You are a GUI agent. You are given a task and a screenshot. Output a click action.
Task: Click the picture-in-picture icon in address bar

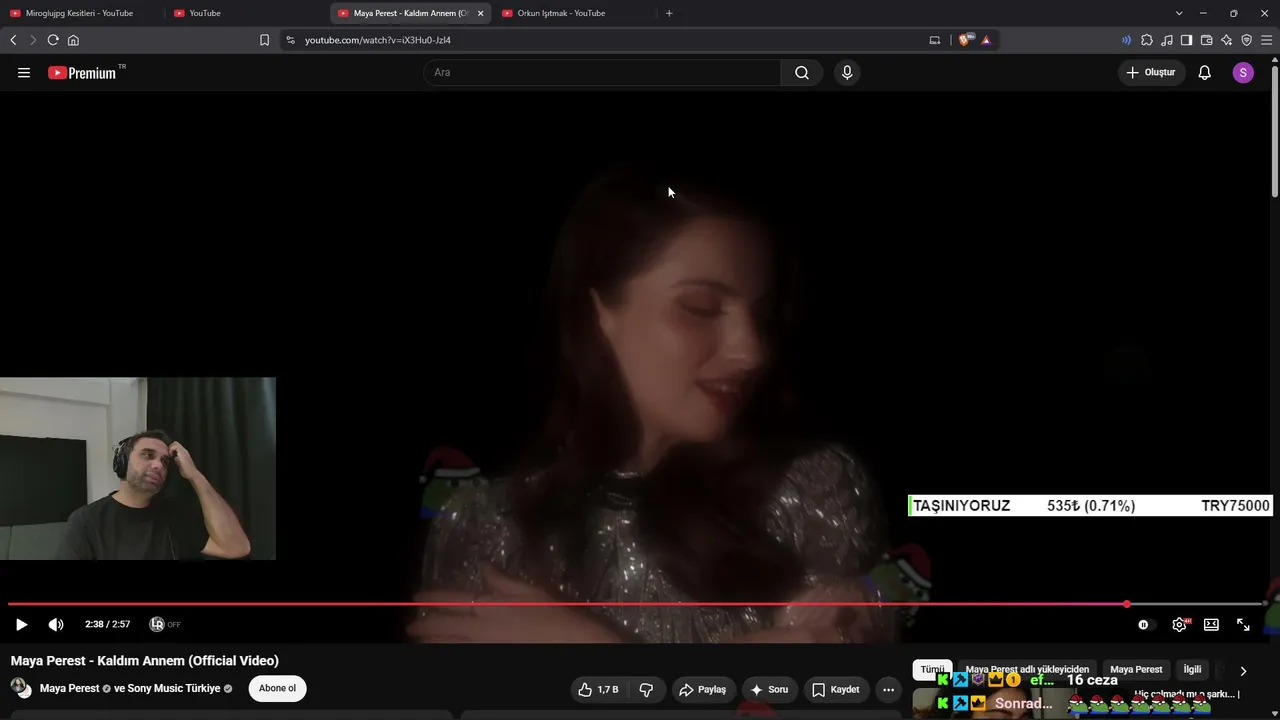[x=935, y=40]
